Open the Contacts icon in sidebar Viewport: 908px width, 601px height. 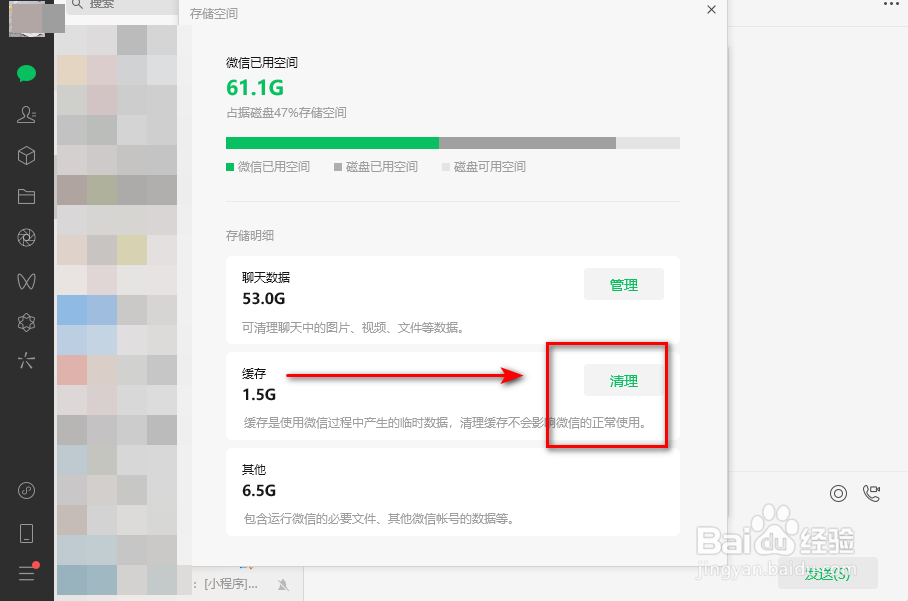27,115
